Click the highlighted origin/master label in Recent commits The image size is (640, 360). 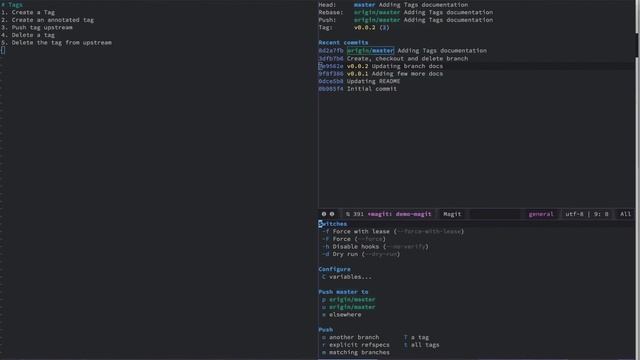point(370,51)
